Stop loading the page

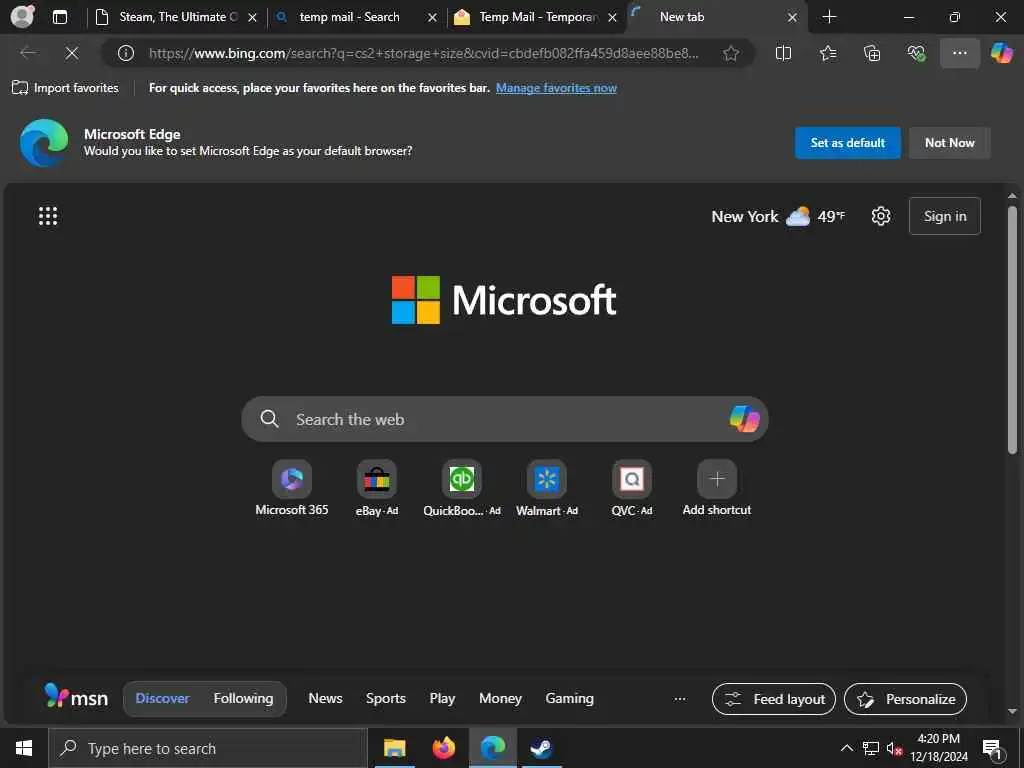click(x=72, y=53)
